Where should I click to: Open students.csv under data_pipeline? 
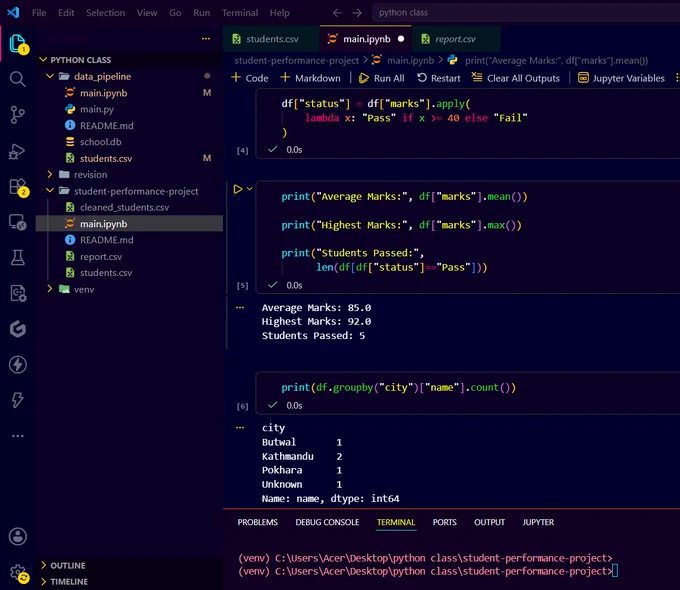[x=106, y=158]
